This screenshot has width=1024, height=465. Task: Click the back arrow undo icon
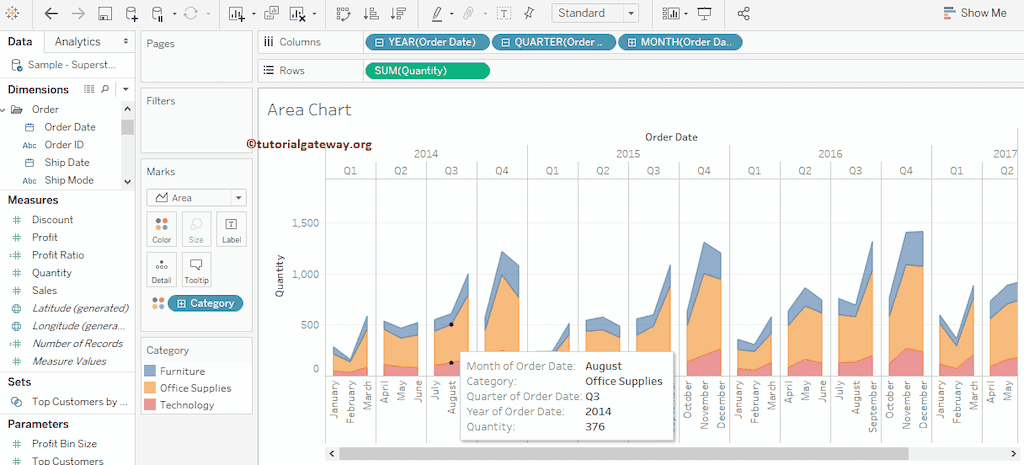[51, 14]
